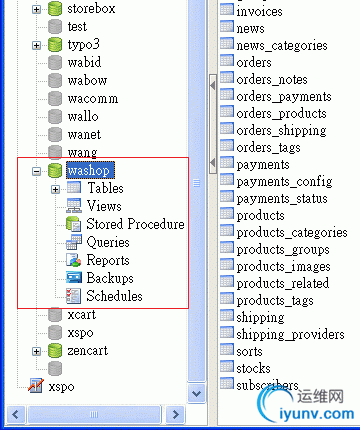Select the news_categories table name
The height and width of the screenshot is (430, 360).
click(x=282, y=46)
